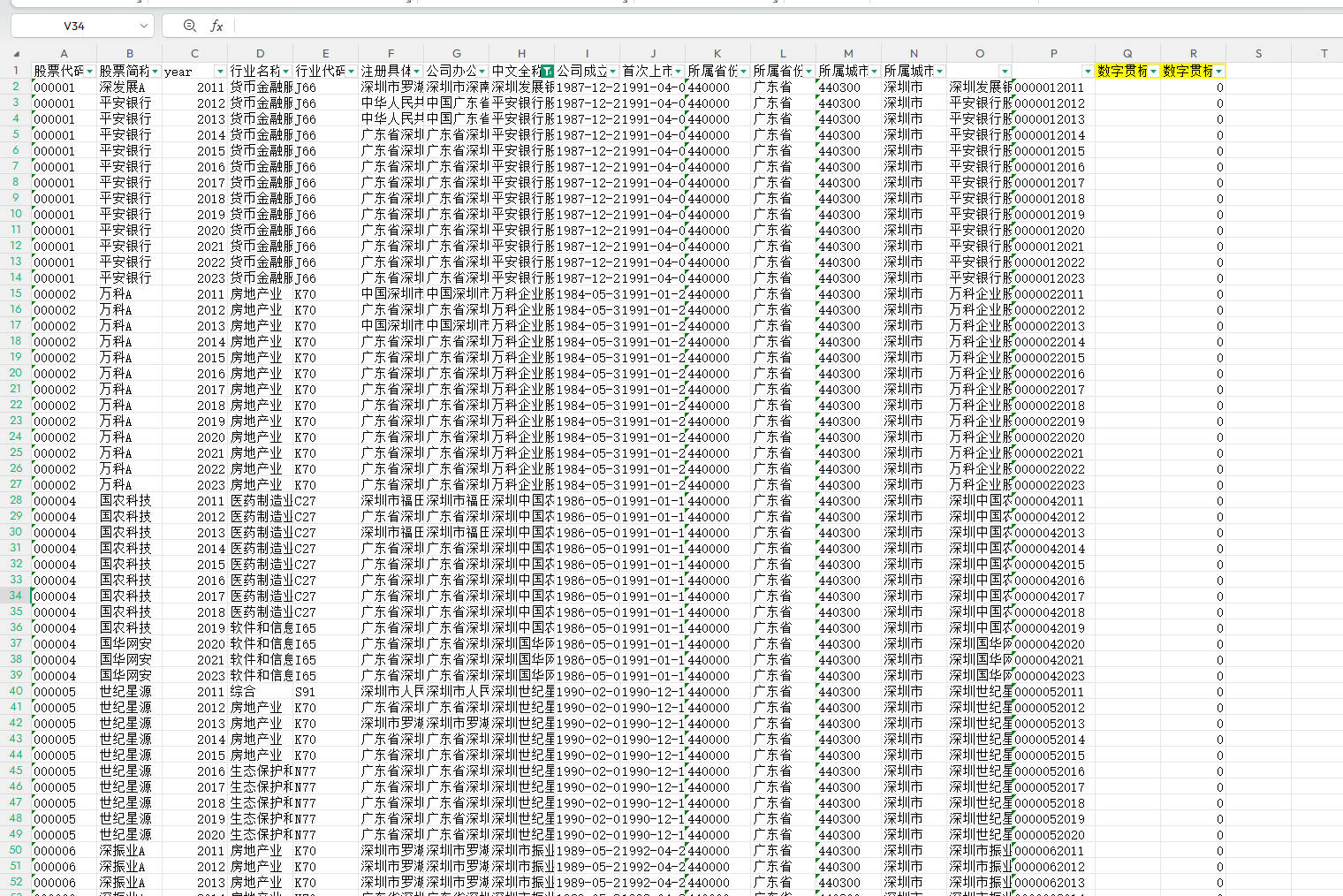Image resolution: width=1343 pixels, height=896 pixels.
Task: Click cell P27 containing 0000022023
Action: point(1053,485)
